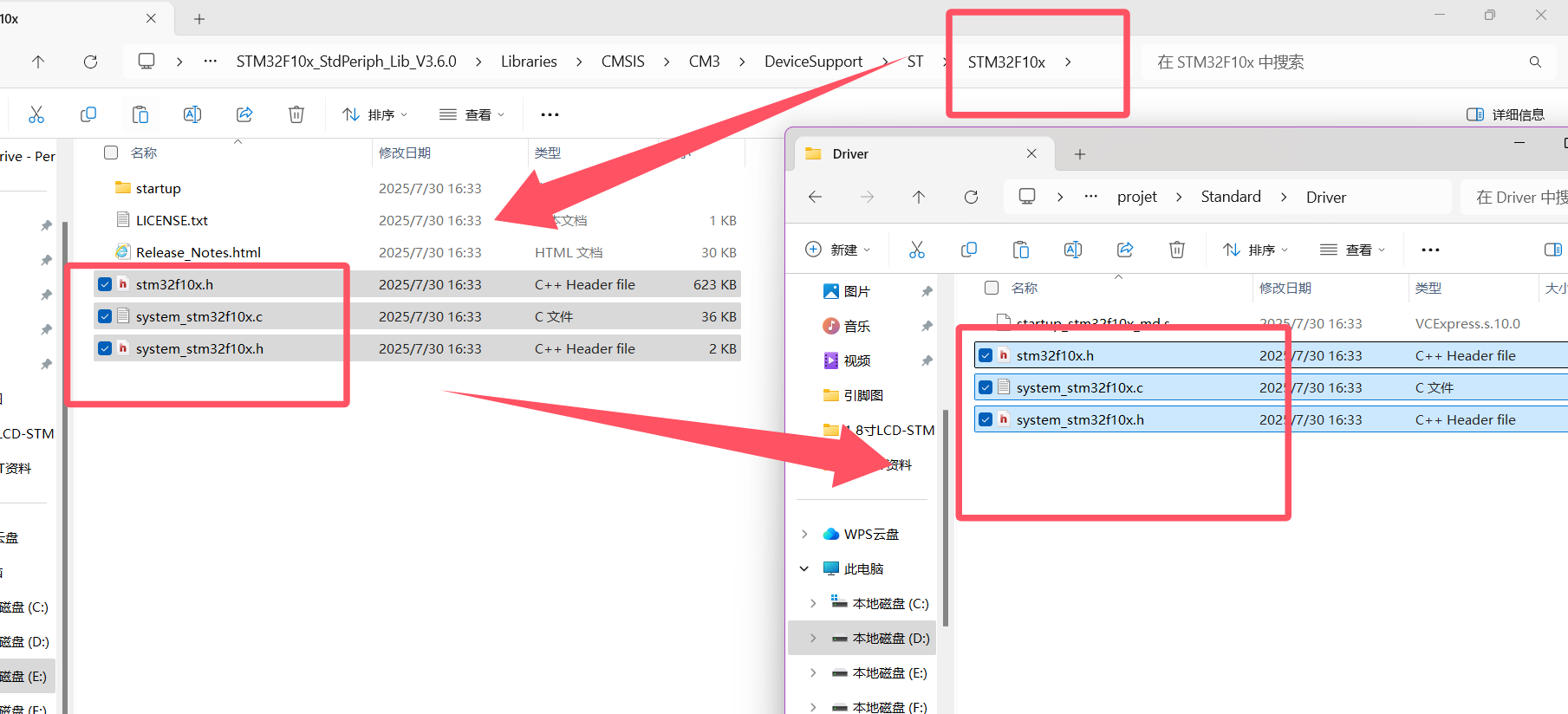Click Copy icon in STM32F10x window toolbar
Screen dimensions: 1568x714
pyautogui.click(x=88, y=114)
